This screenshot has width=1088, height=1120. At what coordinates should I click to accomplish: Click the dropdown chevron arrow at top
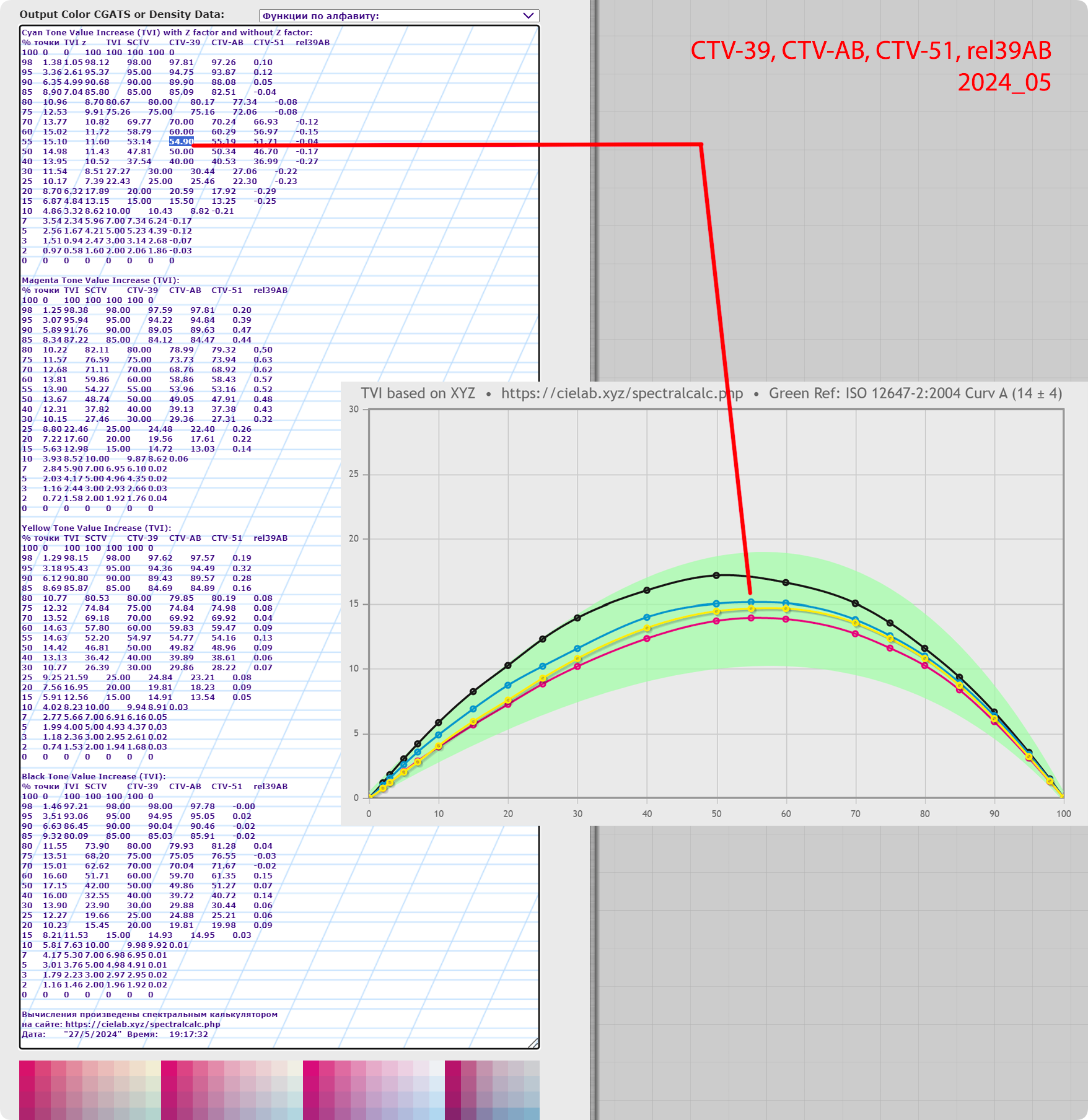tap(528, 16)
